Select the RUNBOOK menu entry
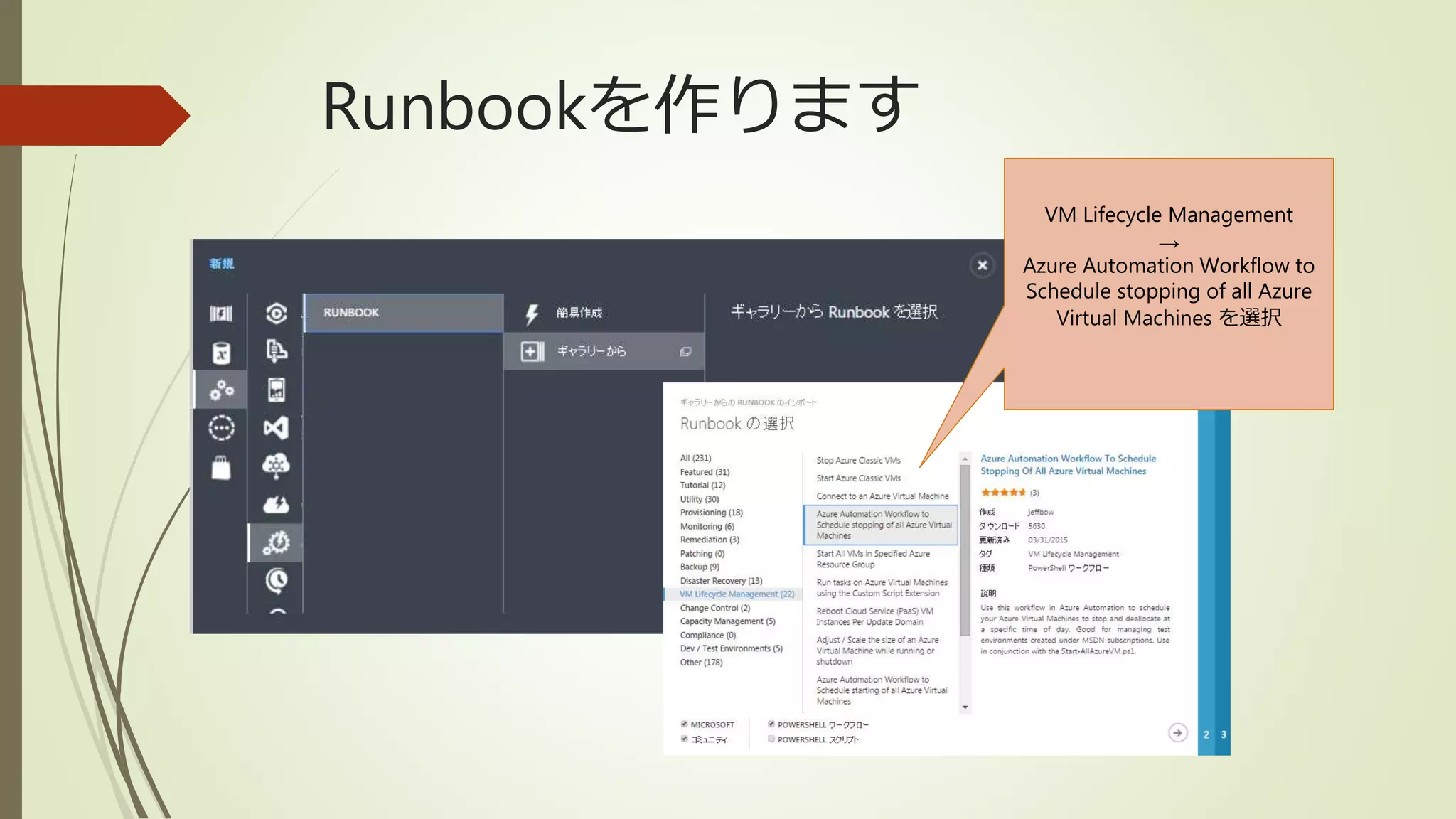Image resolution: width=1456 pixels, height=819 pixels. coord(403,313)
